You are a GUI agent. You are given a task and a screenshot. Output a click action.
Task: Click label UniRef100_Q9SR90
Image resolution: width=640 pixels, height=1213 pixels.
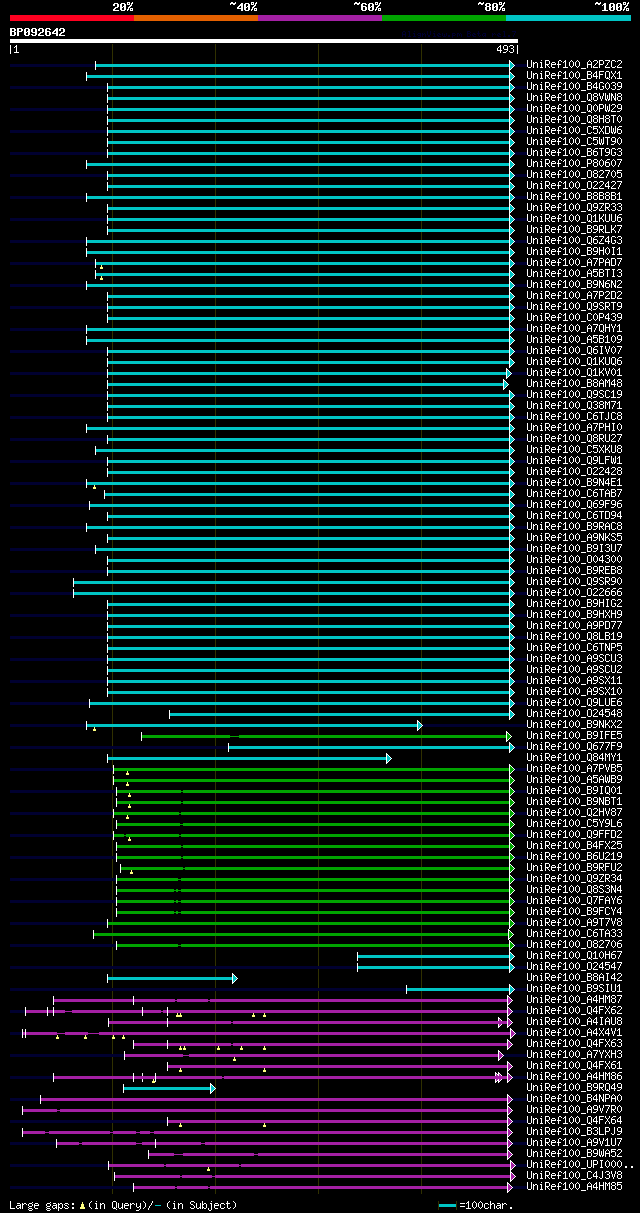coord(574,581)
